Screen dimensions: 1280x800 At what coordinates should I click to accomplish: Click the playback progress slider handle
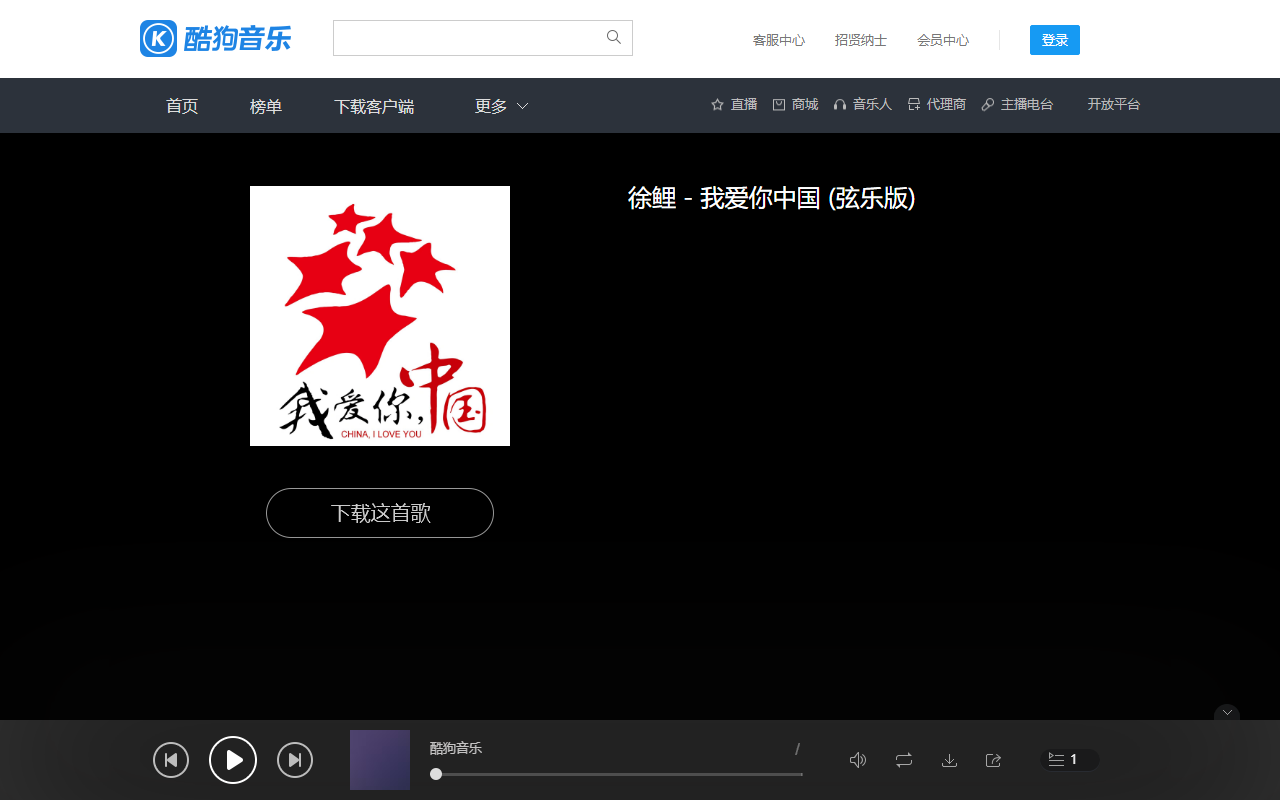coord(436,774)
